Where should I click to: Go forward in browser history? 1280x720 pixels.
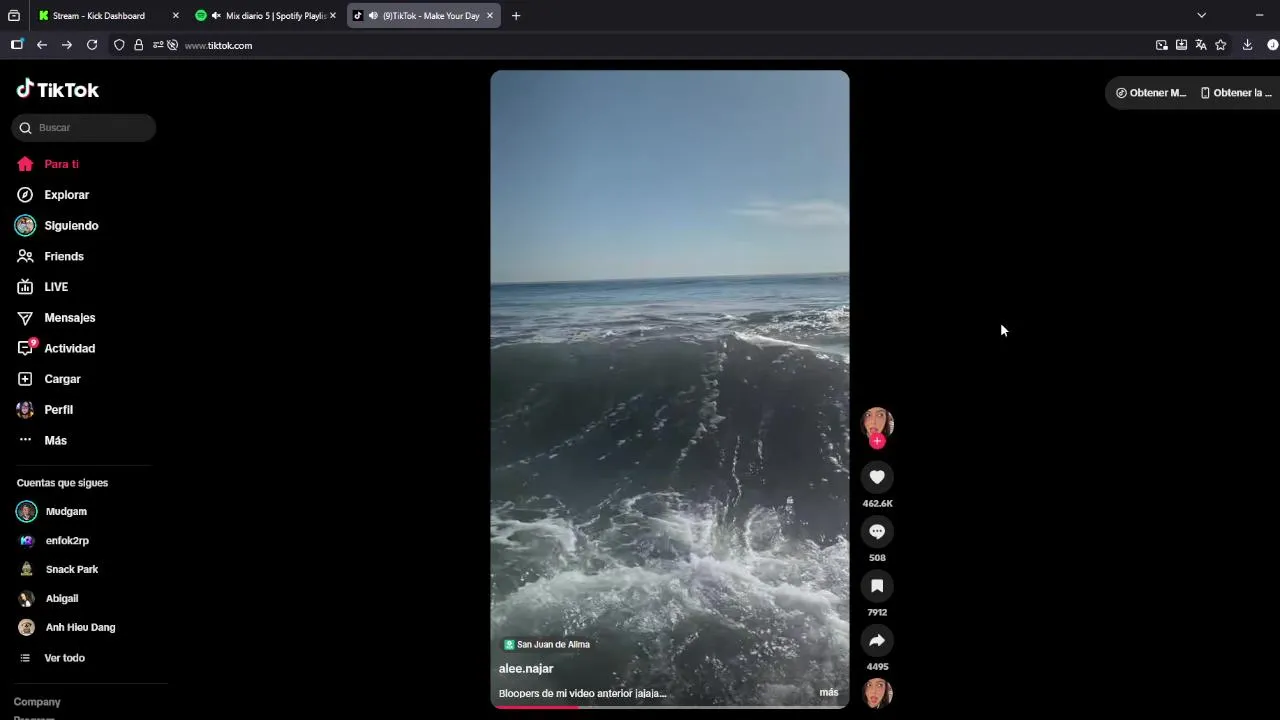pos(67,45)
